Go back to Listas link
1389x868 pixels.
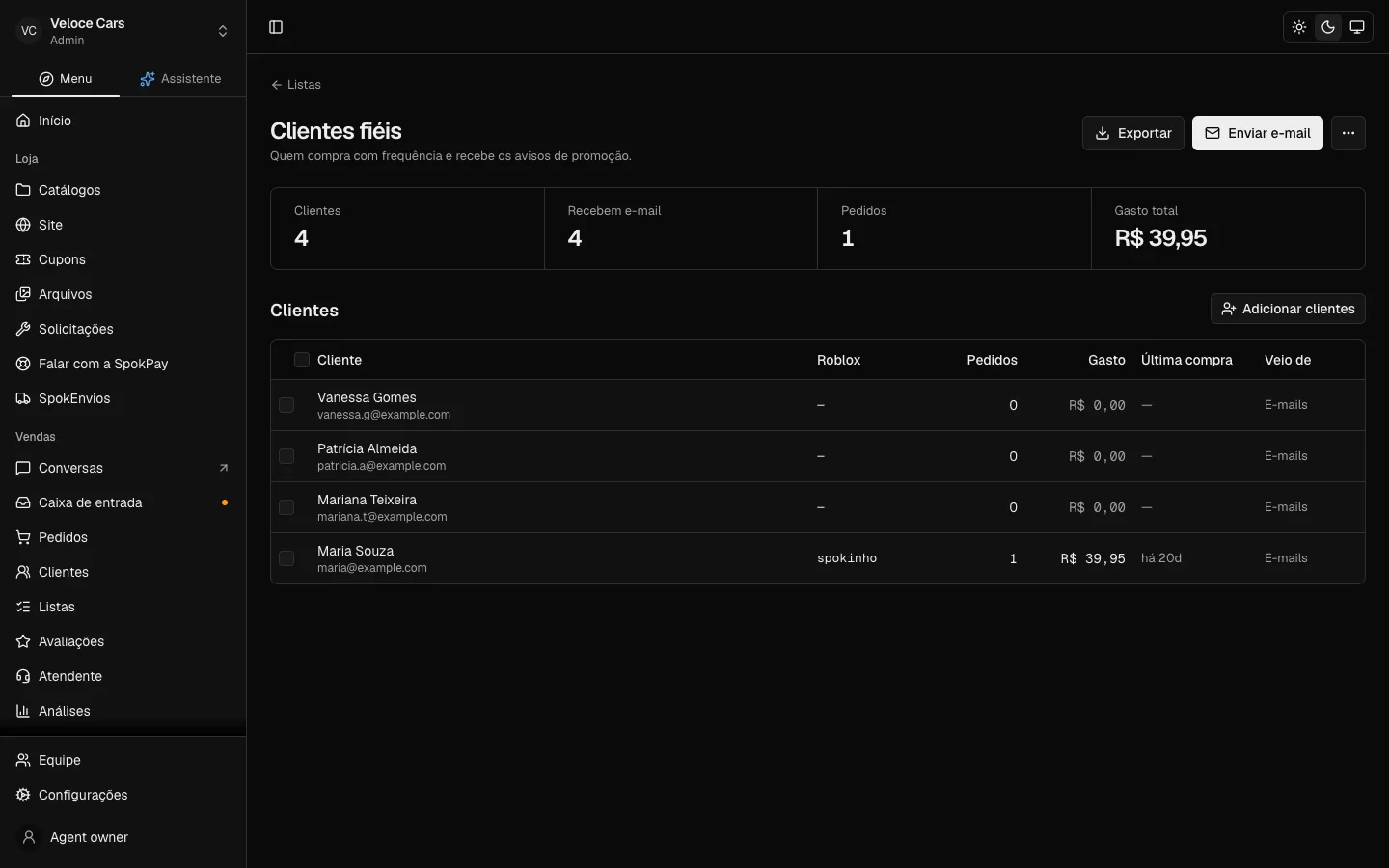(296, 85)
